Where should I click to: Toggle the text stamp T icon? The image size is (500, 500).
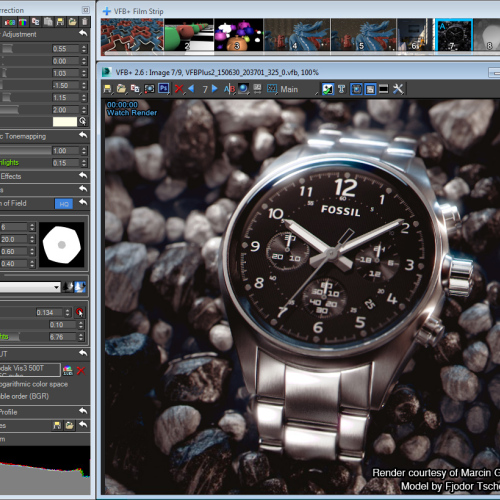coord(341,89)
